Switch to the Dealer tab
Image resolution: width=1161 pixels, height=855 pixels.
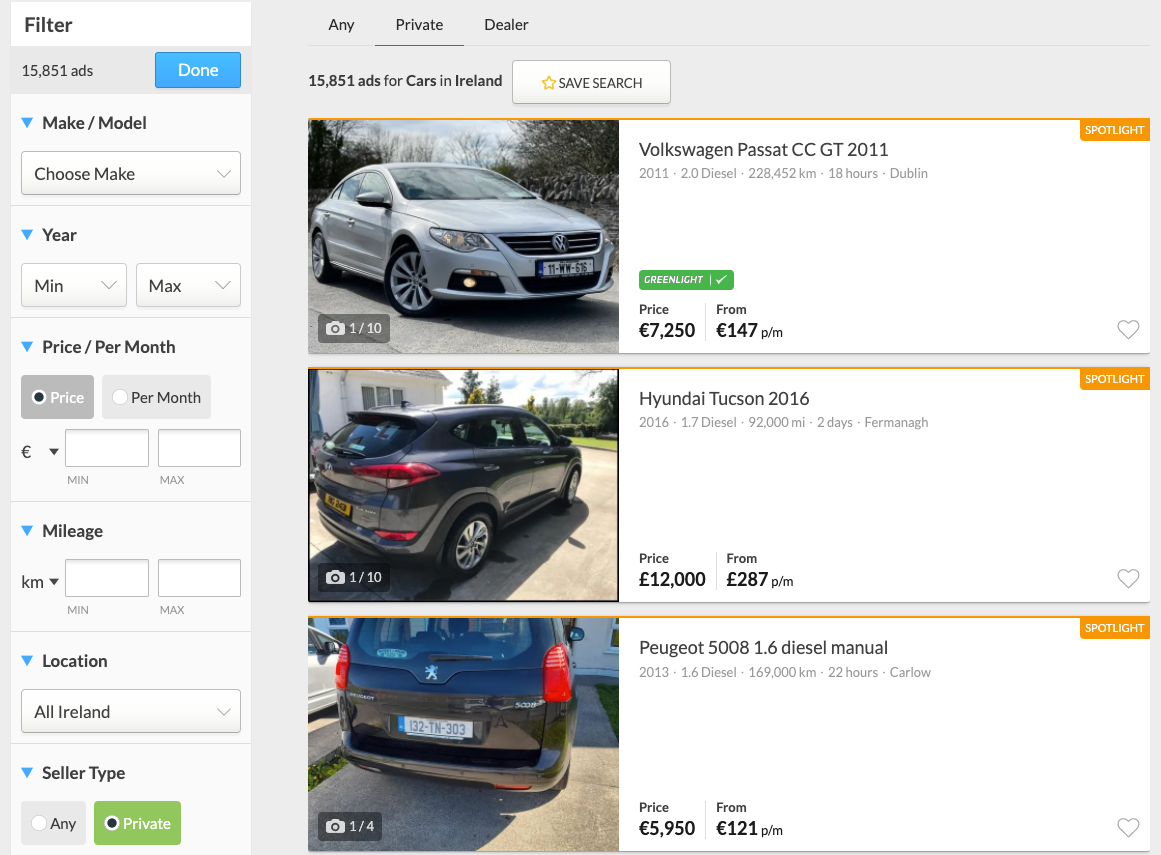click(x=506, y=24)
